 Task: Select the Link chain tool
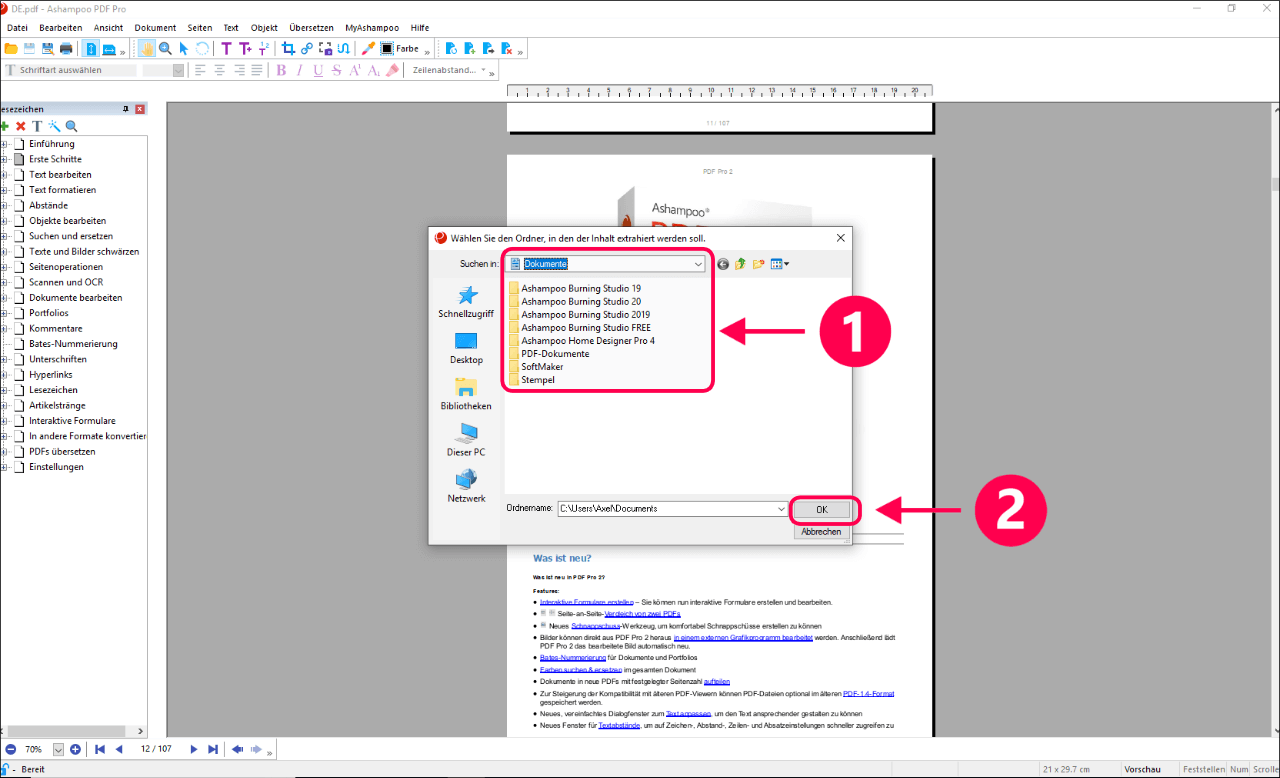point(307,48)
